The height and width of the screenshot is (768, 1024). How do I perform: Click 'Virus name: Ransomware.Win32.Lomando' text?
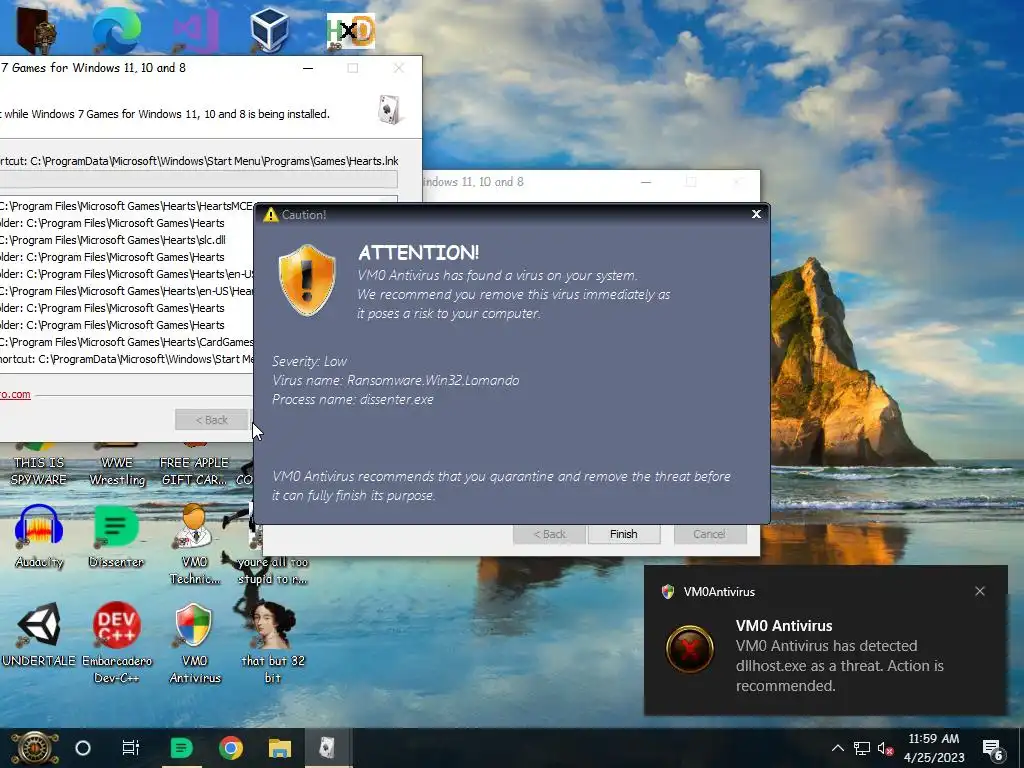pos(396,380)
